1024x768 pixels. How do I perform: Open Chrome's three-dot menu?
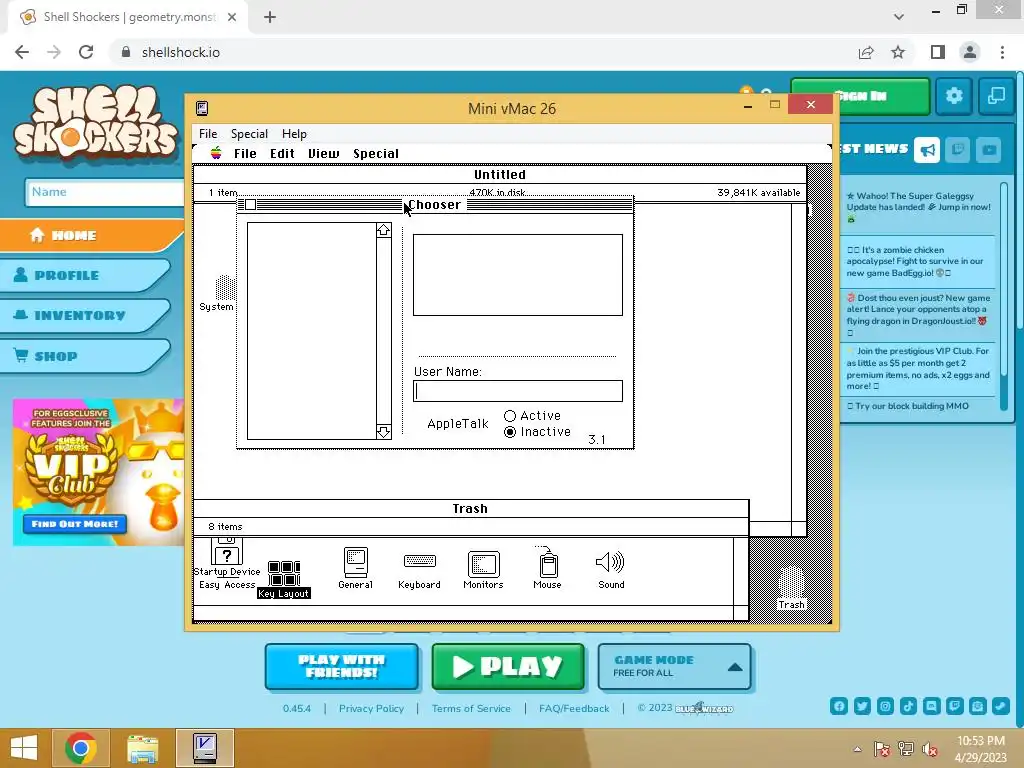(x=1002, y=52)
